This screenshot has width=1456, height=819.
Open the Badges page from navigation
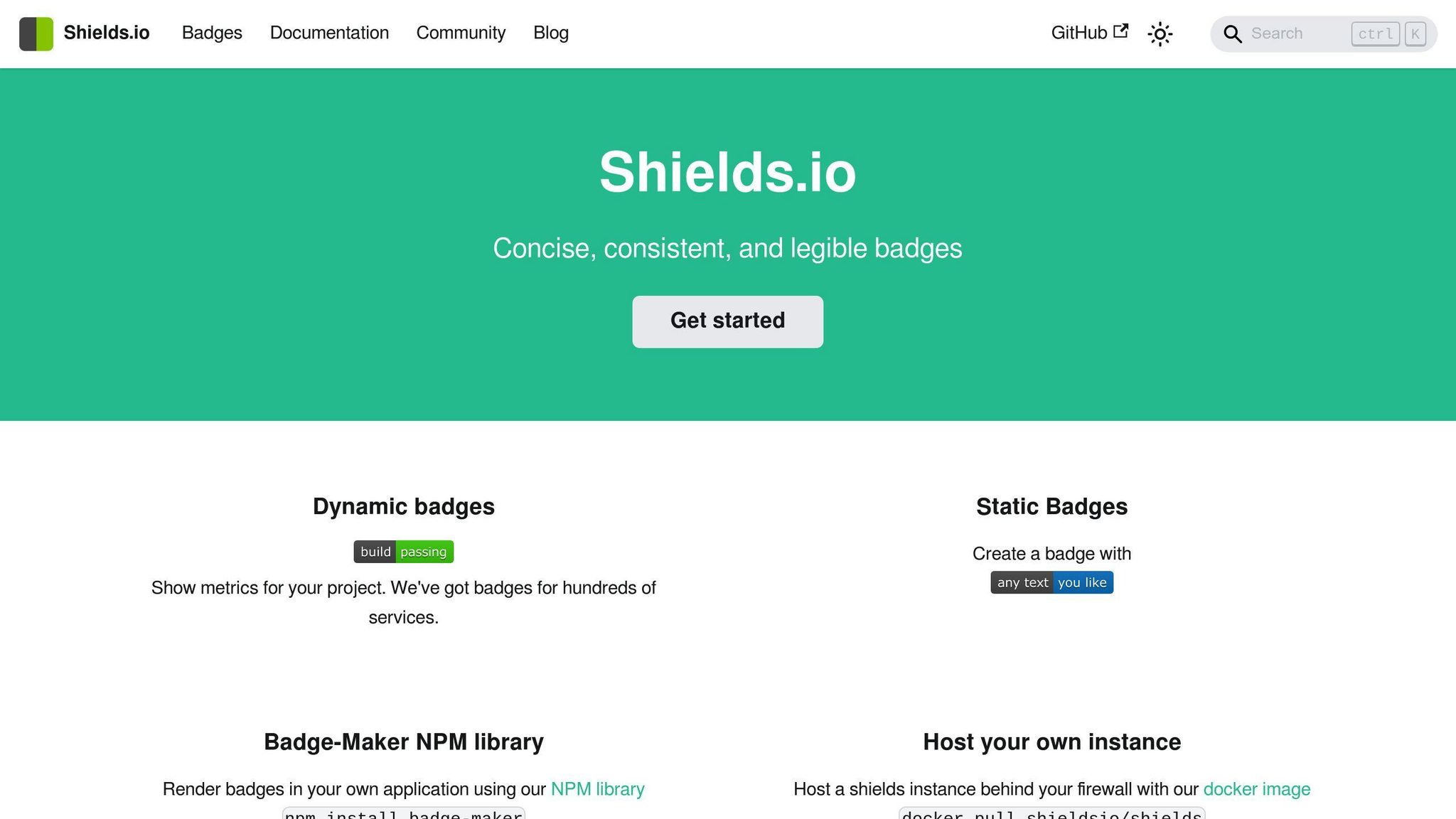[x=211, y=33]
